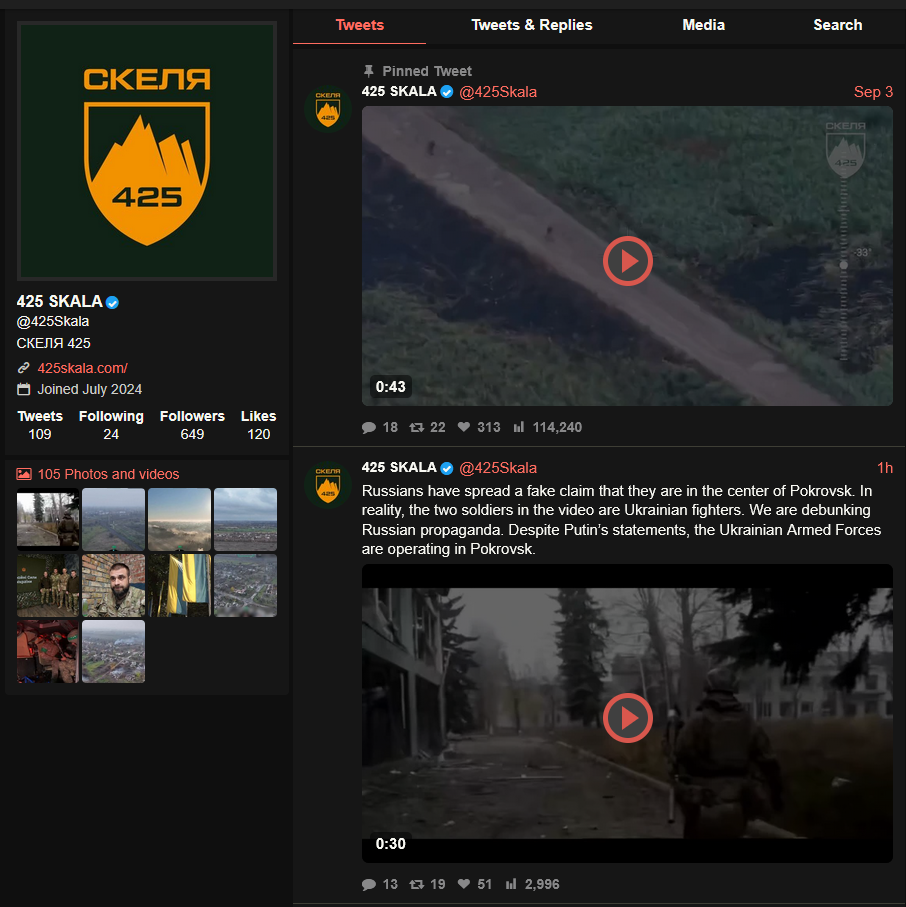This screenshot has height=907, width=906.
Task: Go to the Search tab
Action: pyautogui.click(x=837, y=25)
